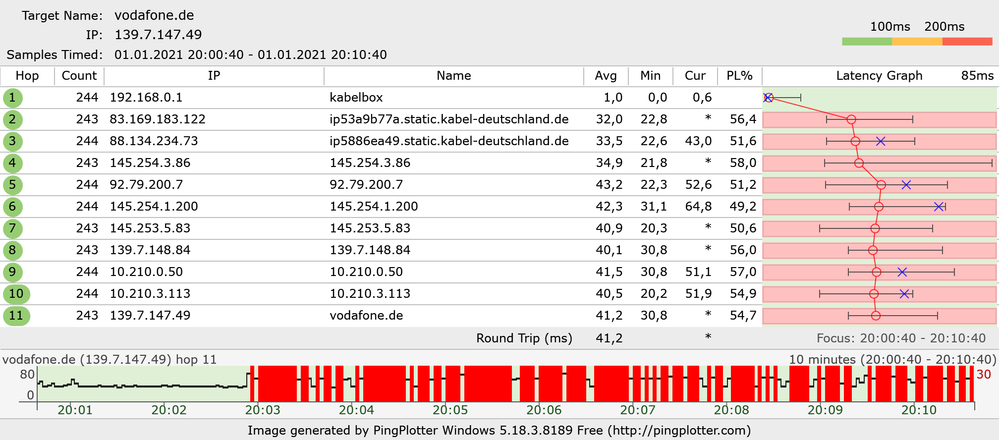Click the 10 minutes timeline range label
Viewport: 999px width, 440px height.
point(892,359)
